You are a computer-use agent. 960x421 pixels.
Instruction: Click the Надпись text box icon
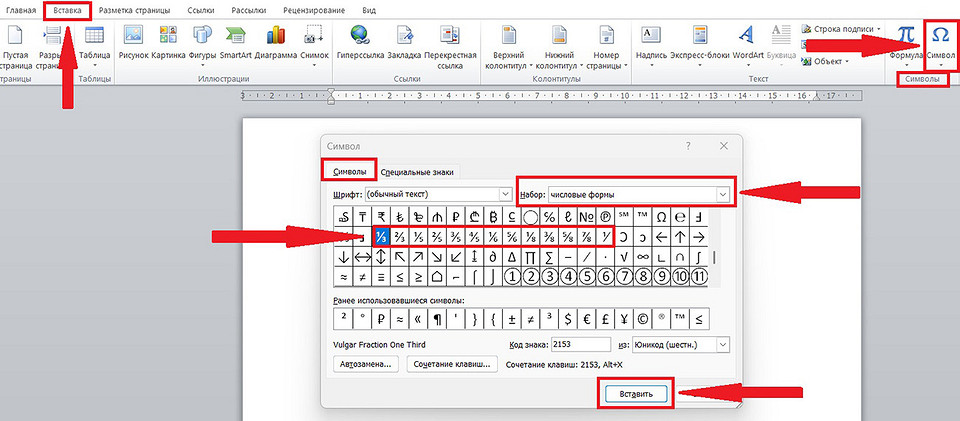tap(650, 38)
